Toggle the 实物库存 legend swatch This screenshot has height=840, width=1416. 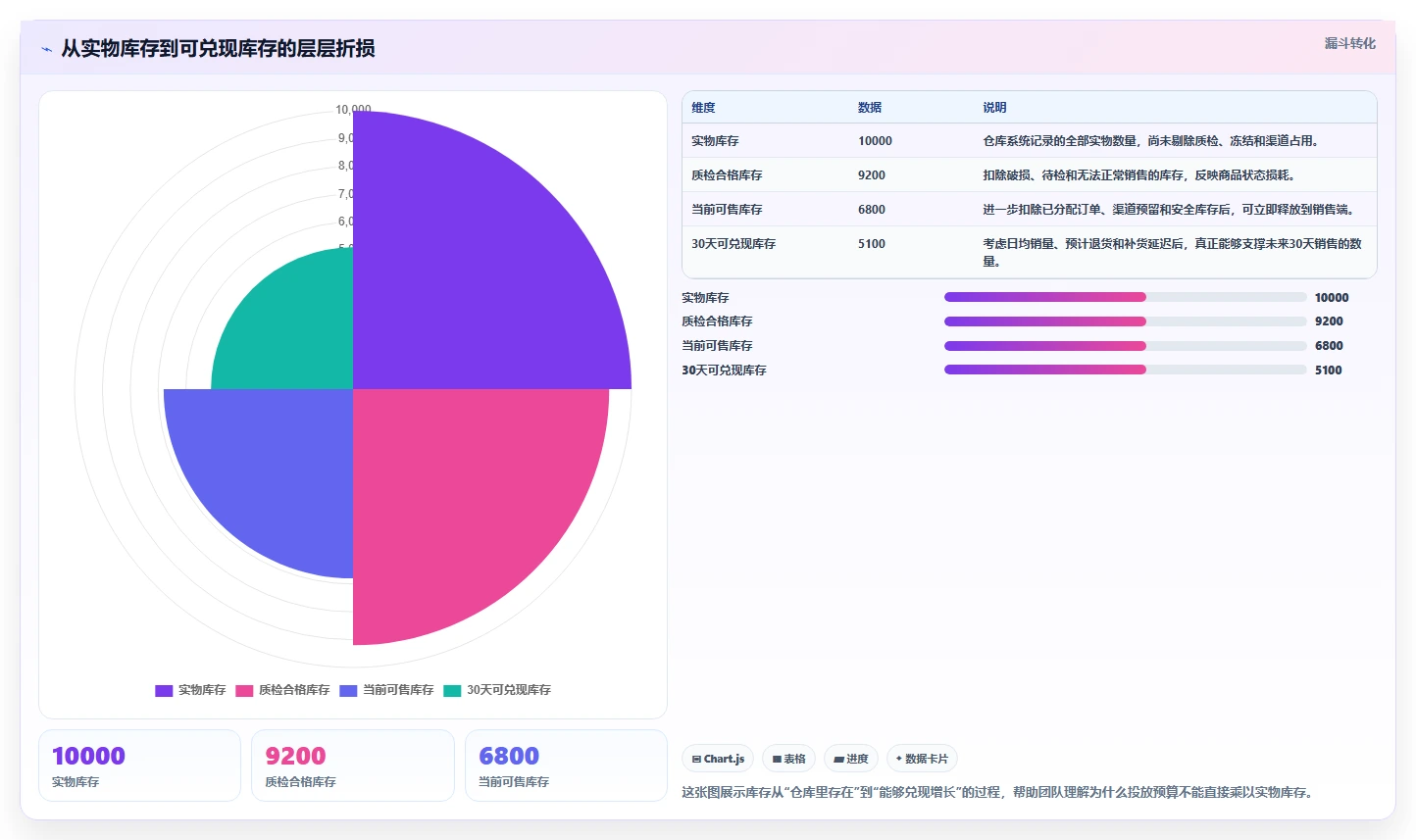point(164,690)
